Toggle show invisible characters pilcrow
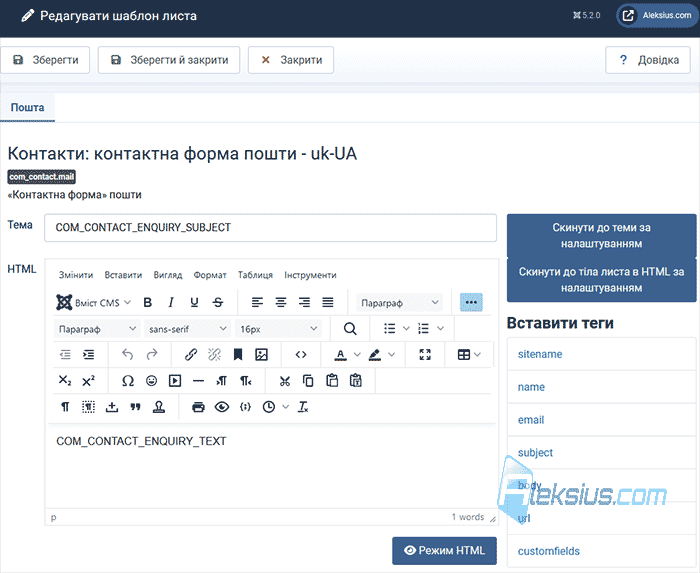 pos(65,407)
